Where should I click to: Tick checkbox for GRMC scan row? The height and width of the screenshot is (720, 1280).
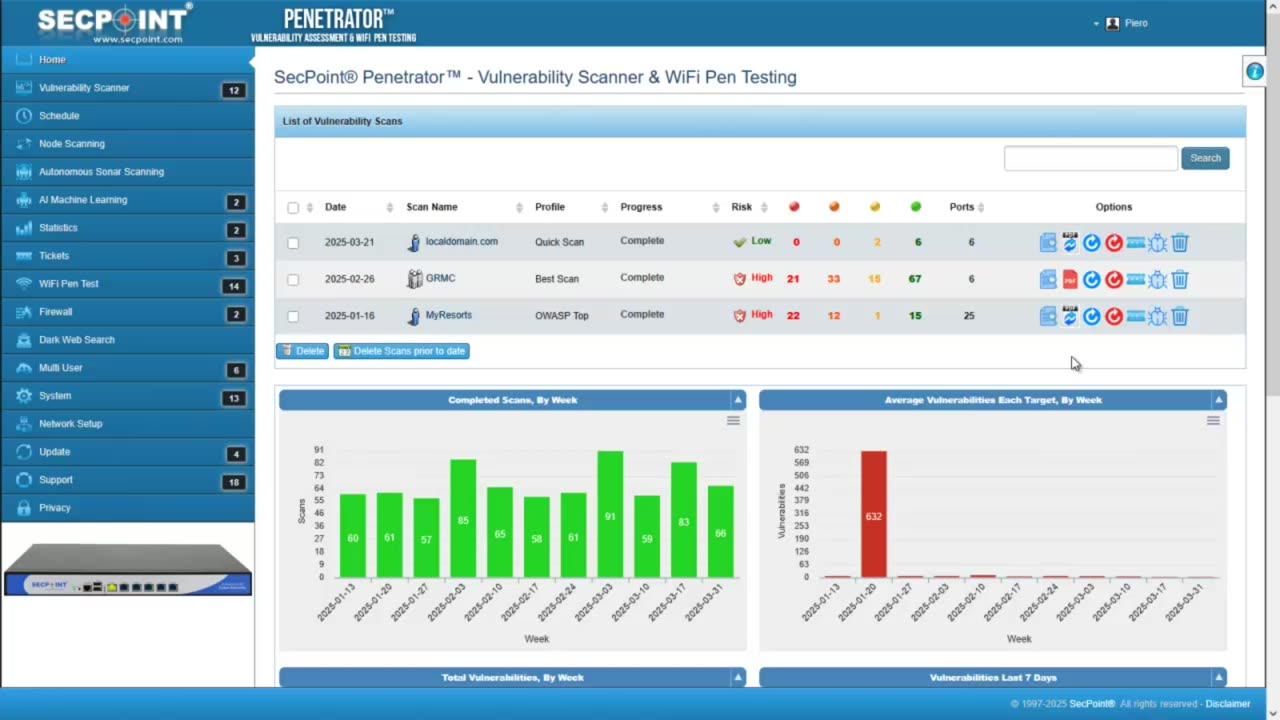(x=293, y=280)
